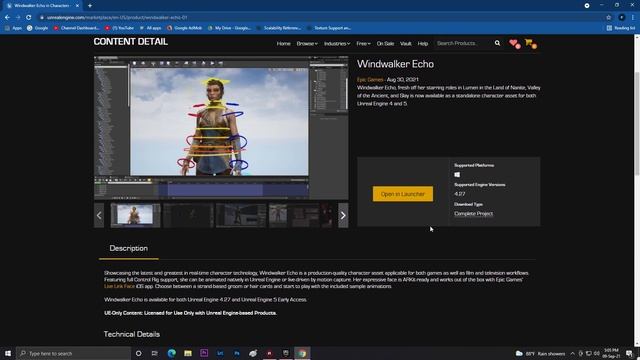Expand the Free dropdown menu
This screenshot has height=360, width=640.
363,44
